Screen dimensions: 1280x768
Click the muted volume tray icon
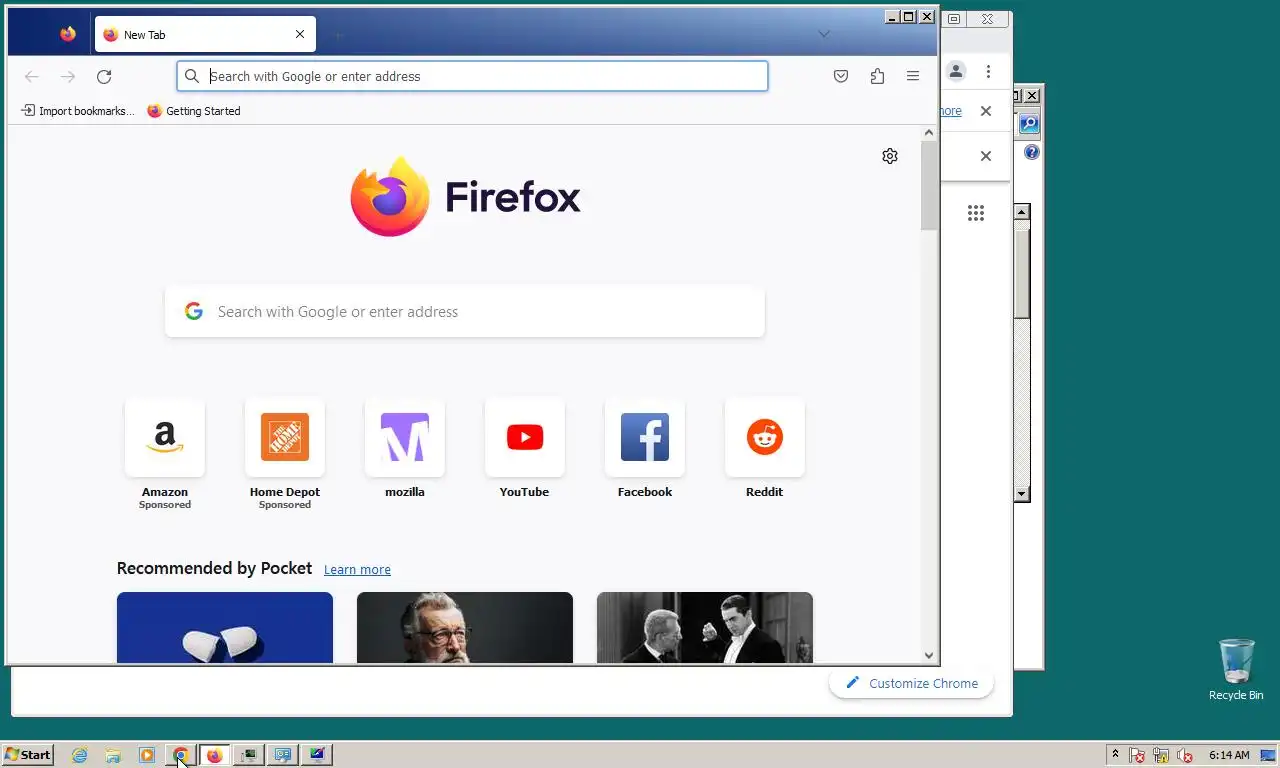pos(1185,755)
